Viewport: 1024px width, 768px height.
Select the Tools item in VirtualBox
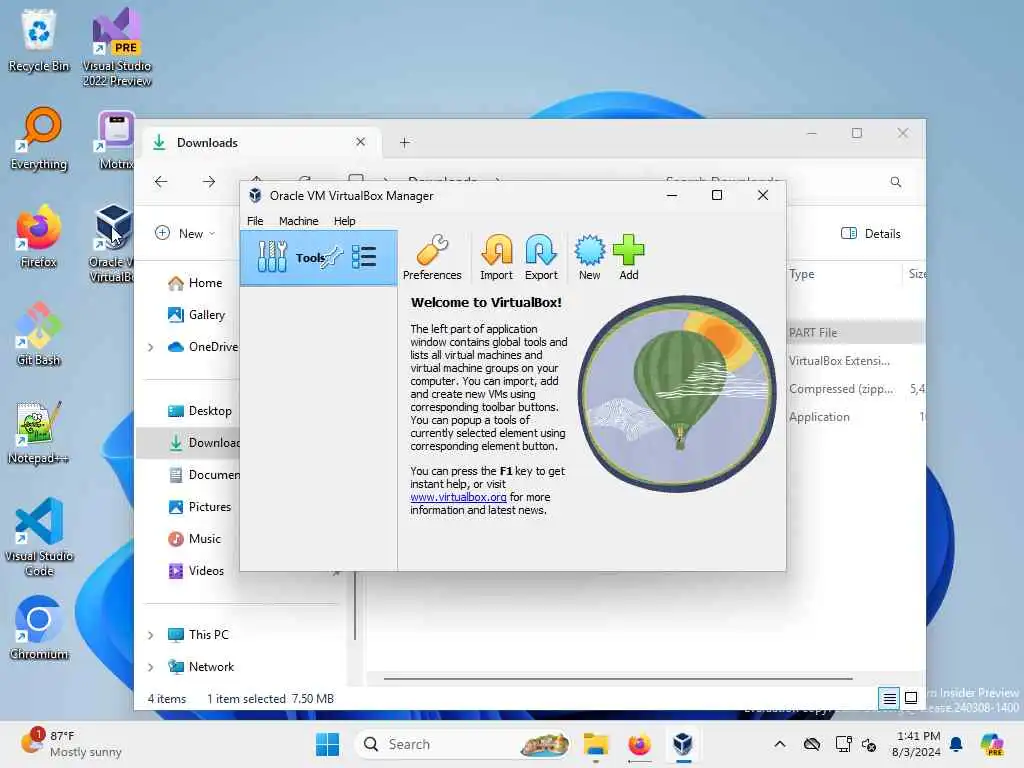[x=319, y=257]
